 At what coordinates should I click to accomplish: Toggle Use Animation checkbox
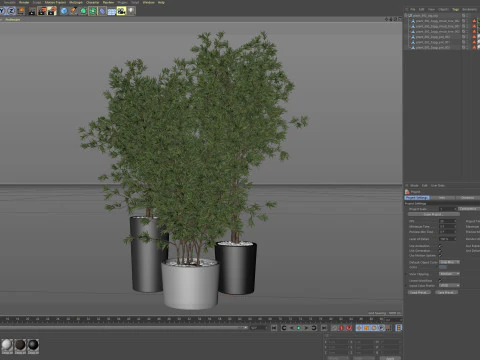click(441, 246)
